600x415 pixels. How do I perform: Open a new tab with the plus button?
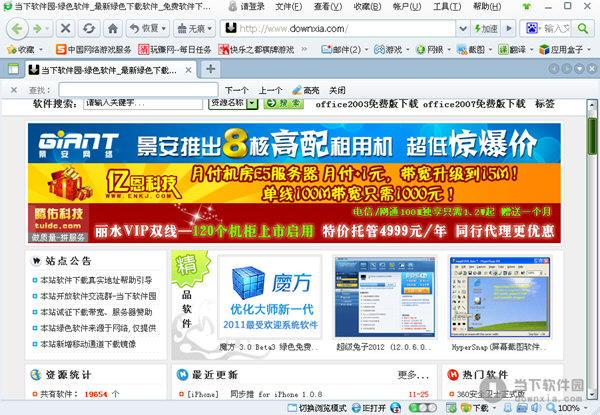pyautogui.click(x=210, y=69)
